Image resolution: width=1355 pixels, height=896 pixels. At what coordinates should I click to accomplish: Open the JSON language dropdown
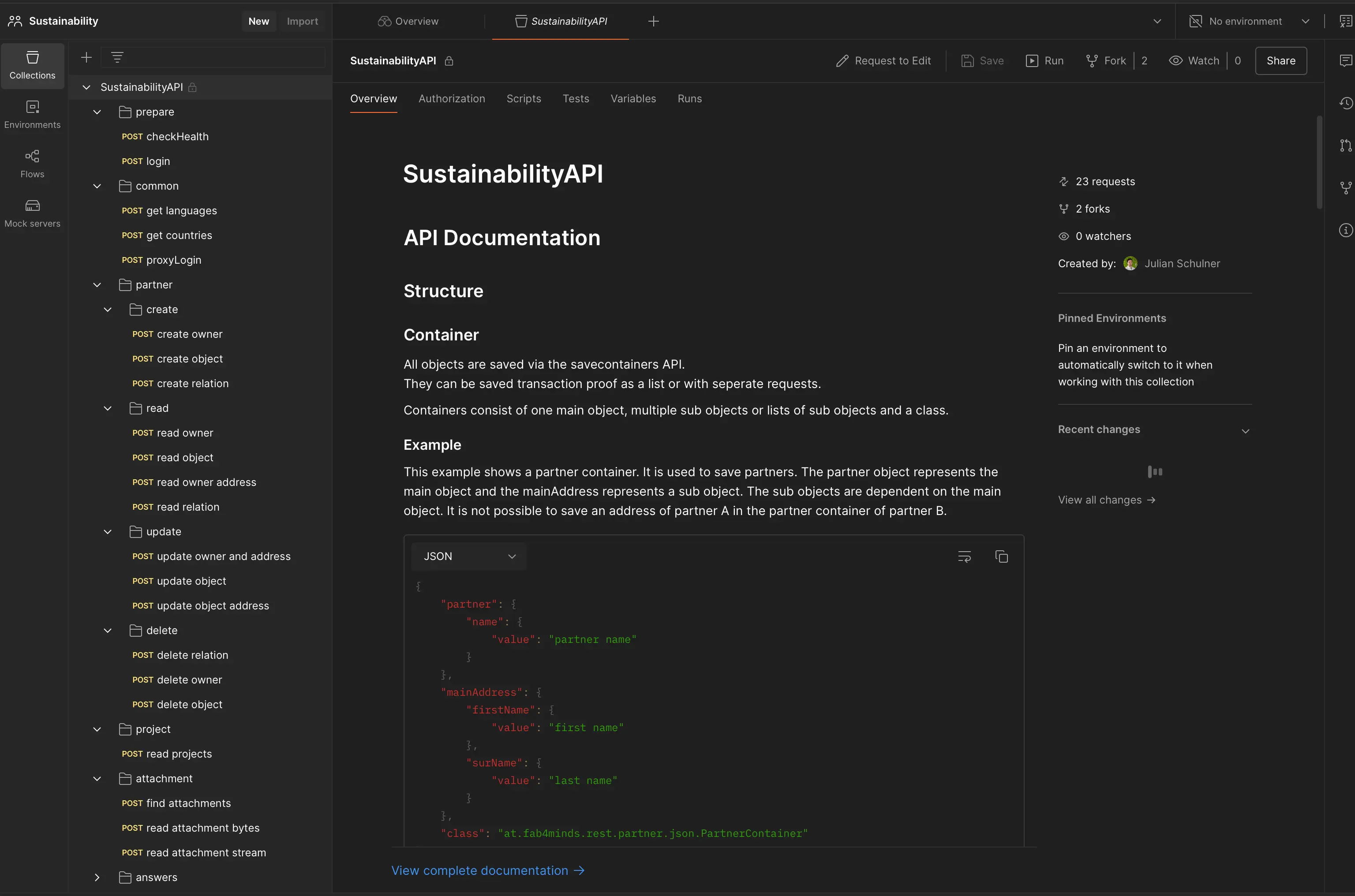point(468,556)
